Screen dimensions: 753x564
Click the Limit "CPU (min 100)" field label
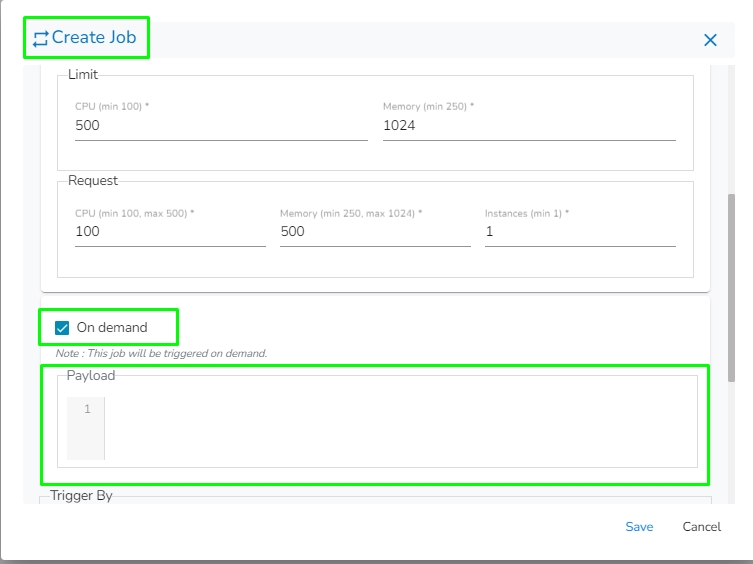(x=112, y=106)
